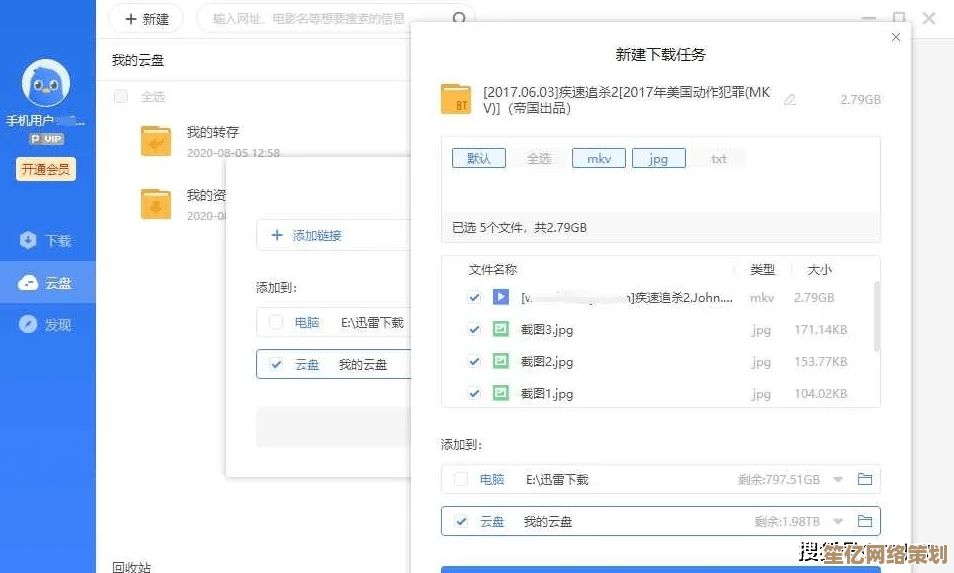Image resolution: width=954 pixels, height=573 pixels.
Task: Browse folder icon for 电脑 path
Action: [x=865, y=479]
